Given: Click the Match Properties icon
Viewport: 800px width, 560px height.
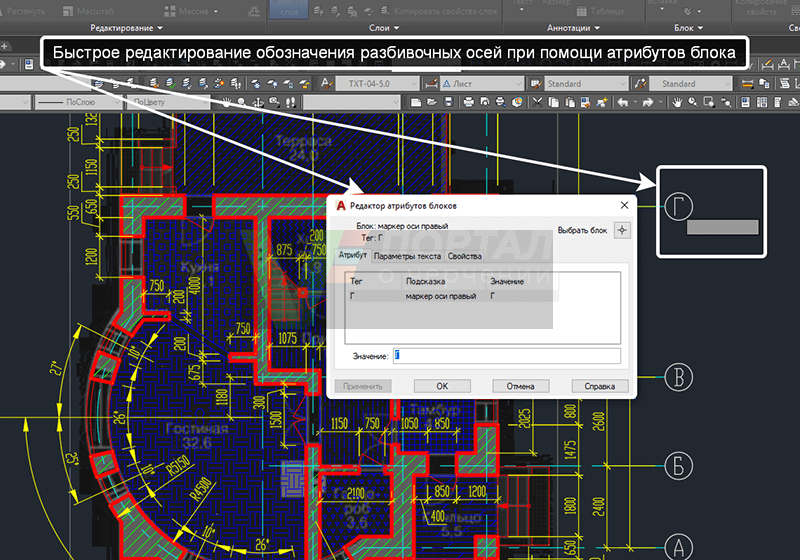Looking at the screenshot, I should [586, 103].
